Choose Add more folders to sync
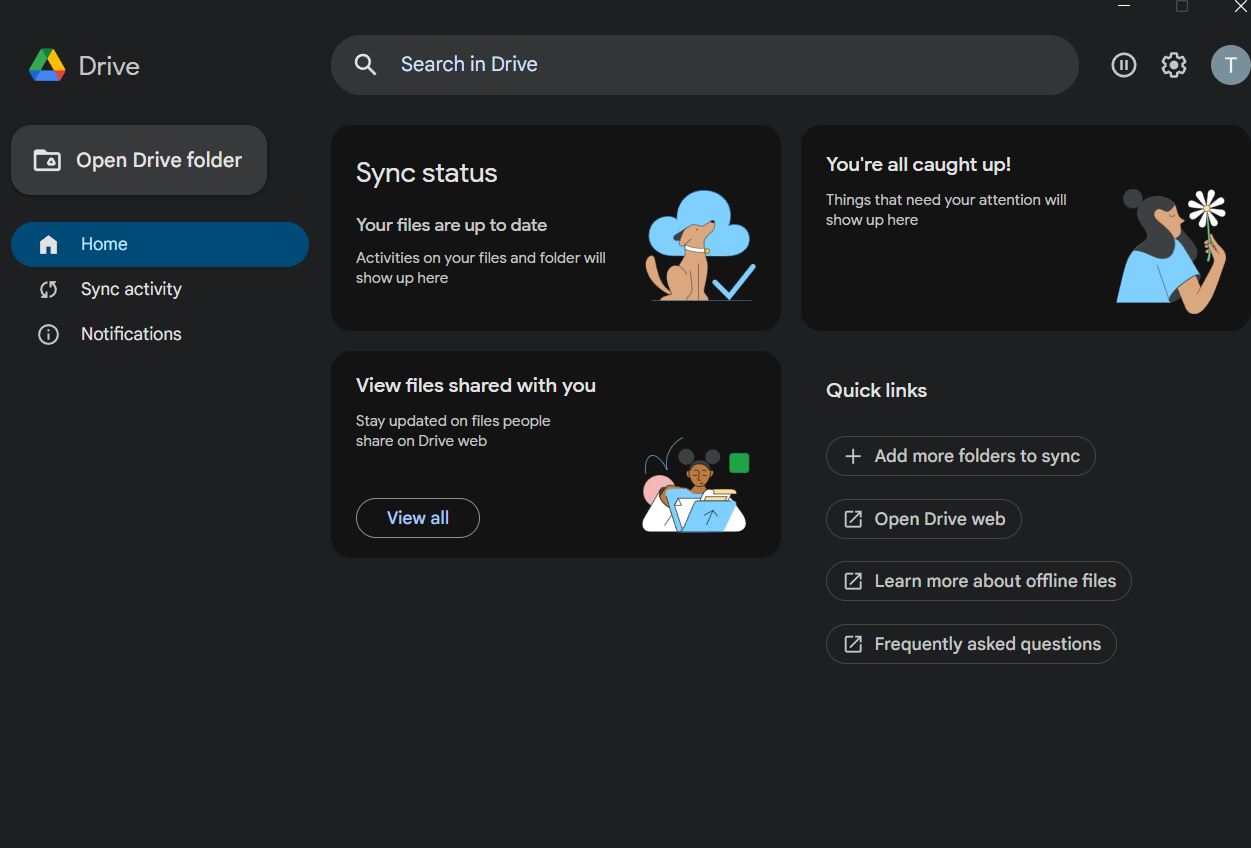Viewport: 1251px width, 848px height. tap(961, 456)
